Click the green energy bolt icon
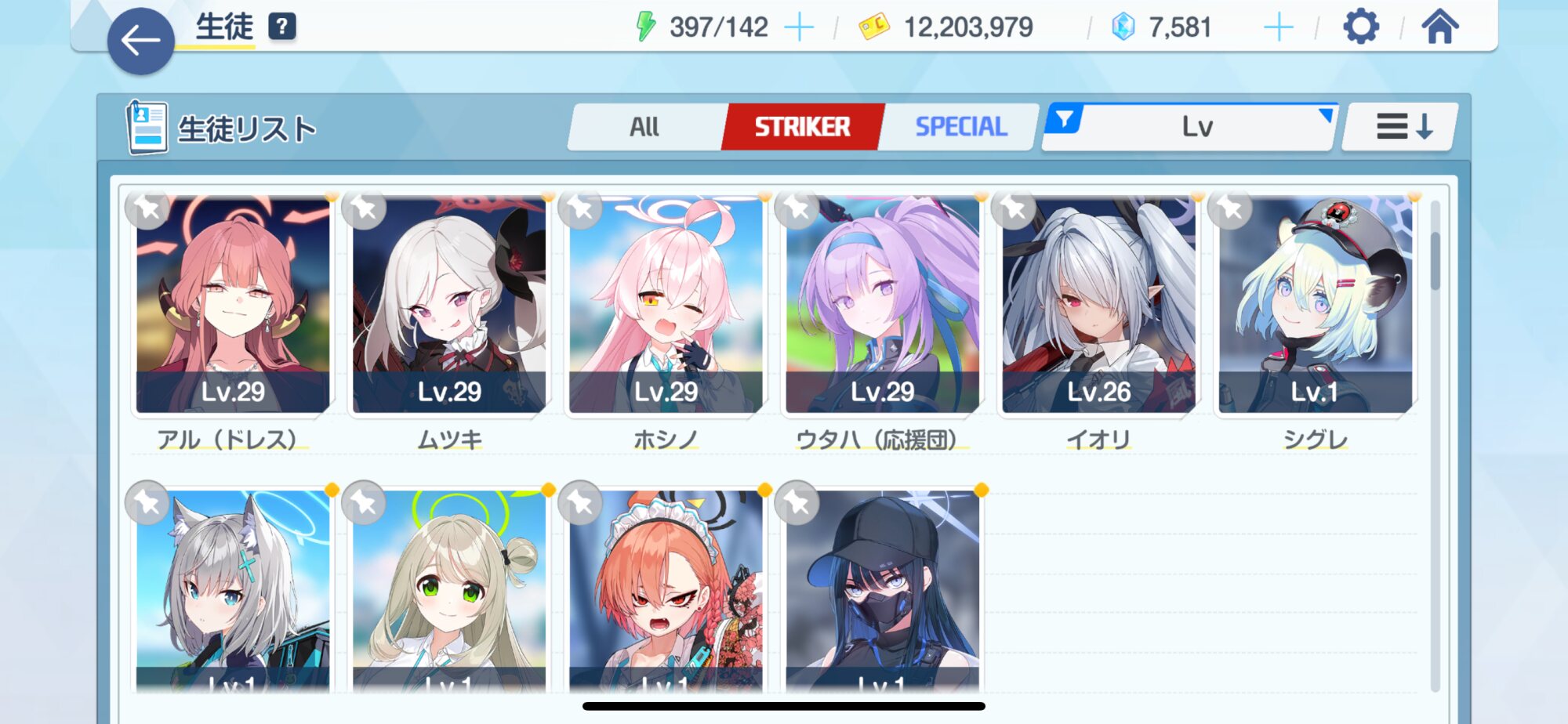This screenshot has height=724, width=1568. click(645, 27)
